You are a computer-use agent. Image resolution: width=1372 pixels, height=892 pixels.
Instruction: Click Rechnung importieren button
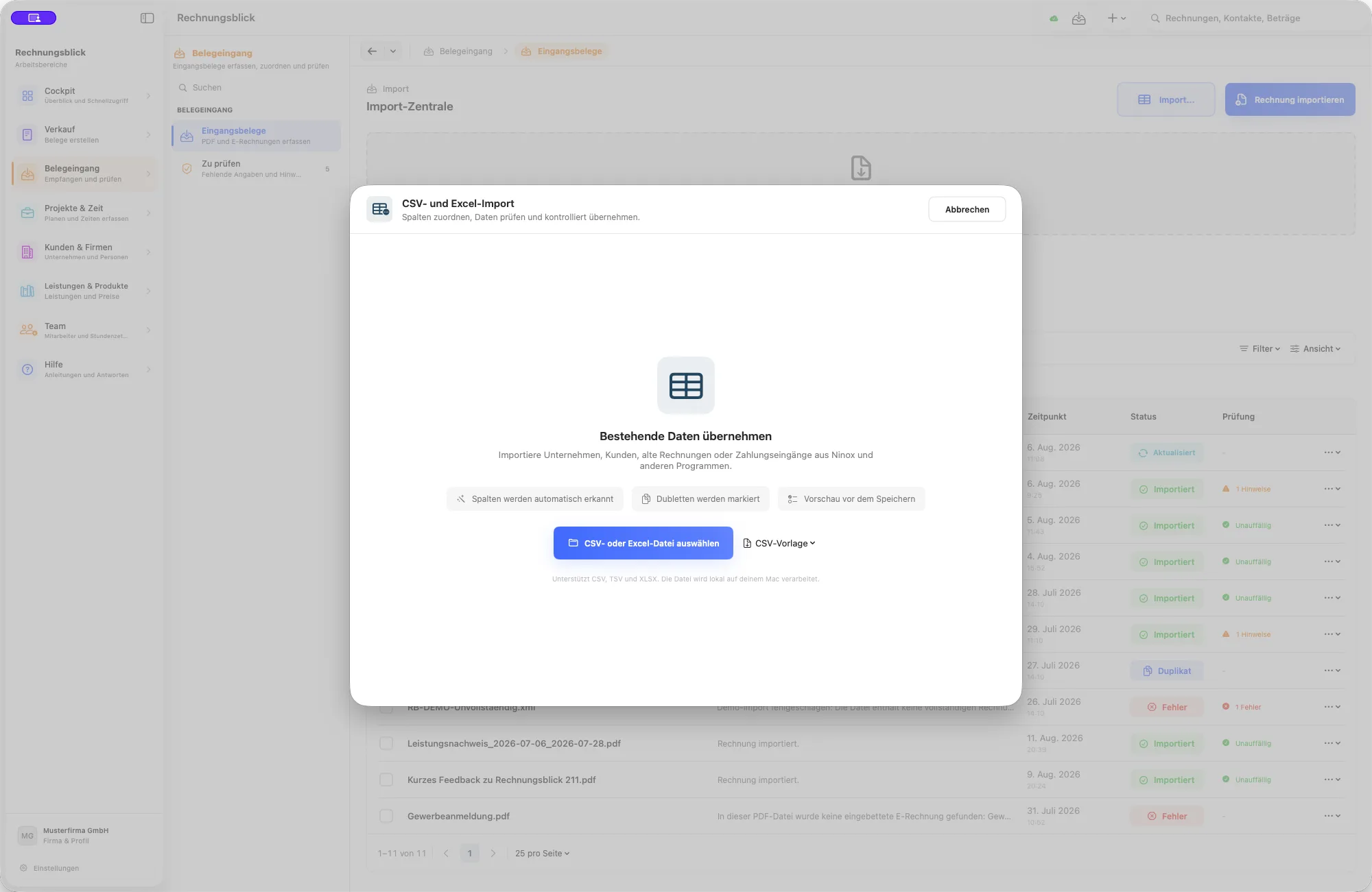pyautogui.click(x=1290, y=99)
